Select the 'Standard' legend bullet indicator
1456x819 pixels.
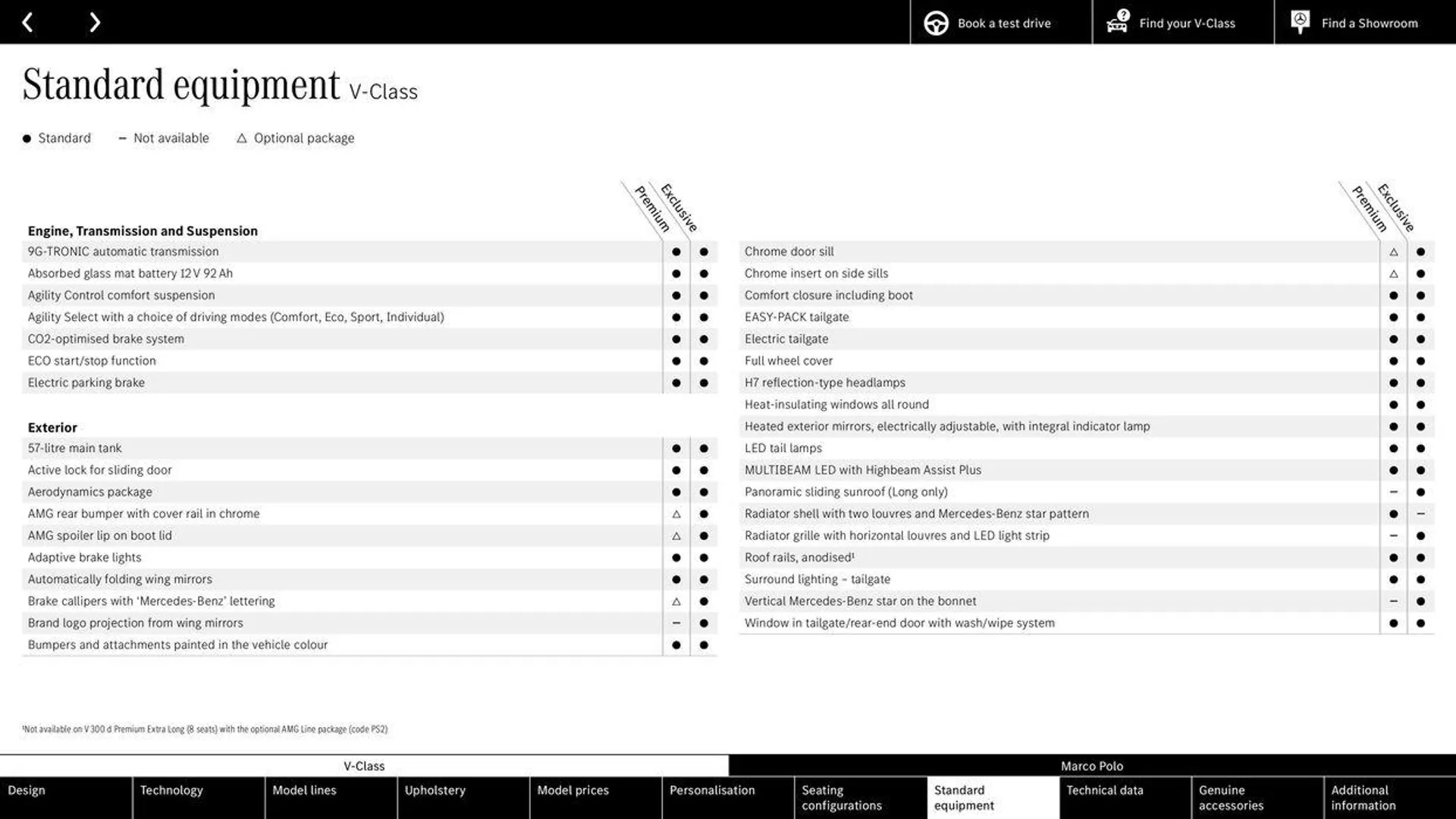click(24, 138)
